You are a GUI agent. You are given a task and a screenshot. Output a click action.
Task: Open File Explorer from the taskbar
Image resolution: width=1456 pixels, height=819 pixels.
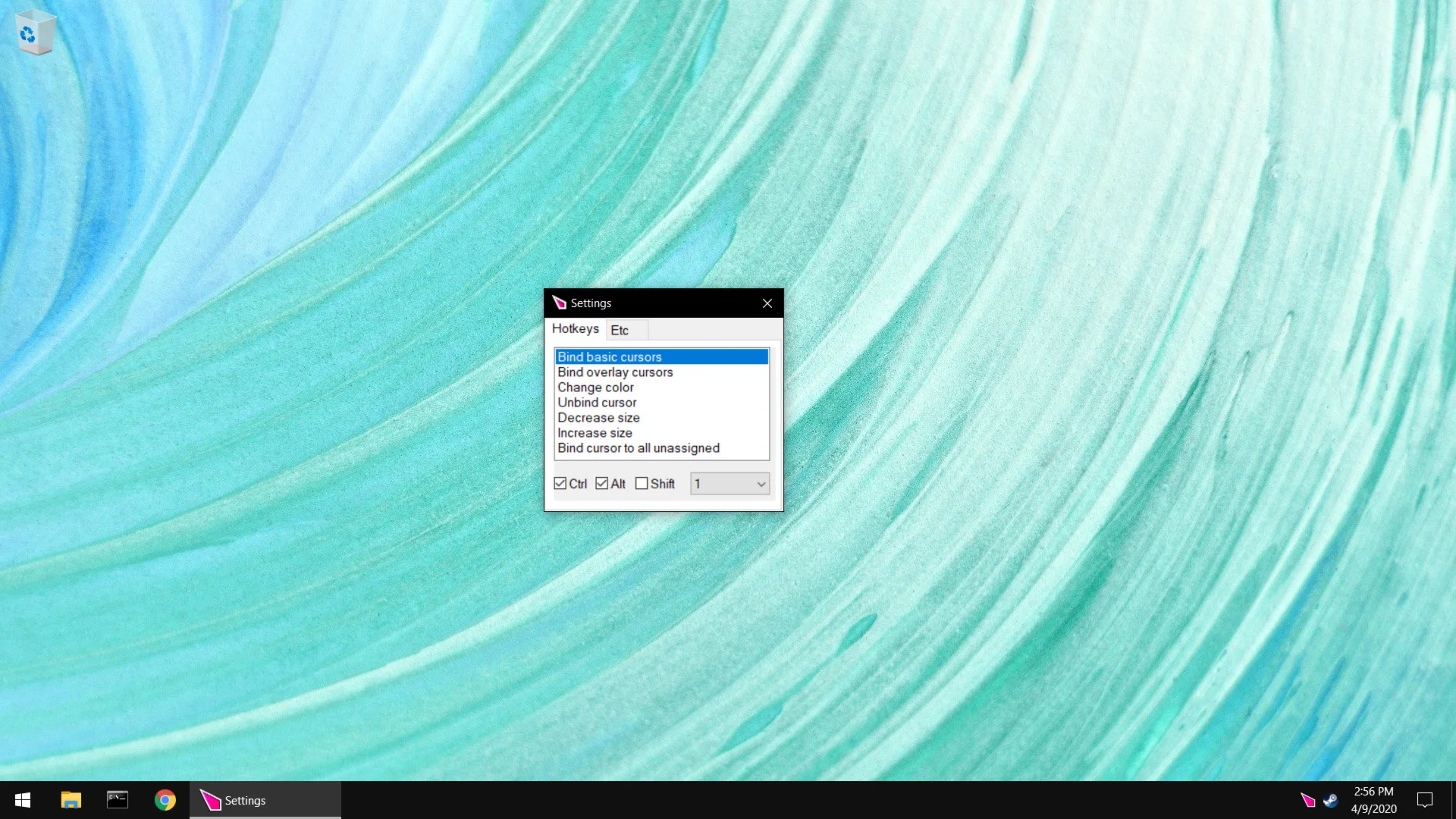[x=71, y=800]
